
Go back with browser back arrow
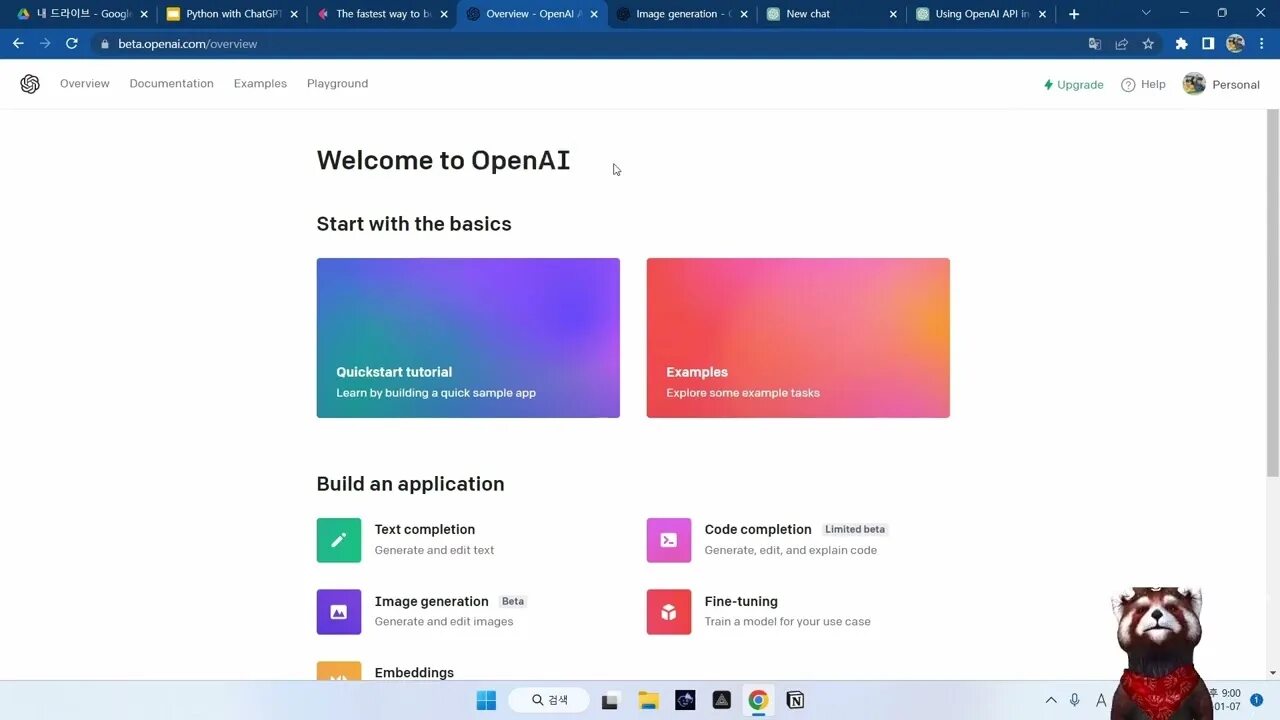coord(18,44)
